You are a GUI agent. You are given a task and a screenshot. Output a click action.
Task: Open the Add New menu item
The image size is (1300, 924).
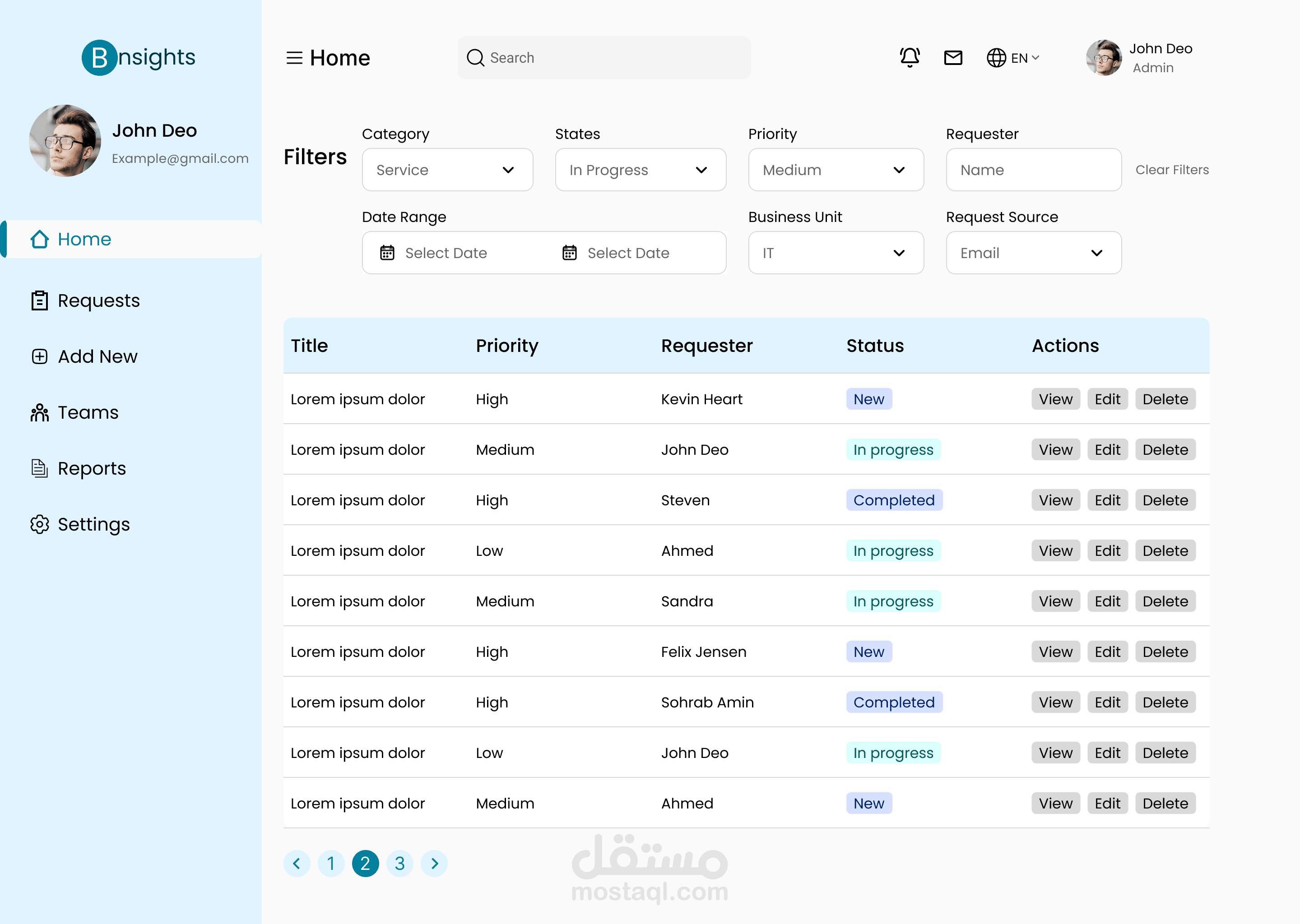tap(84, 356)
